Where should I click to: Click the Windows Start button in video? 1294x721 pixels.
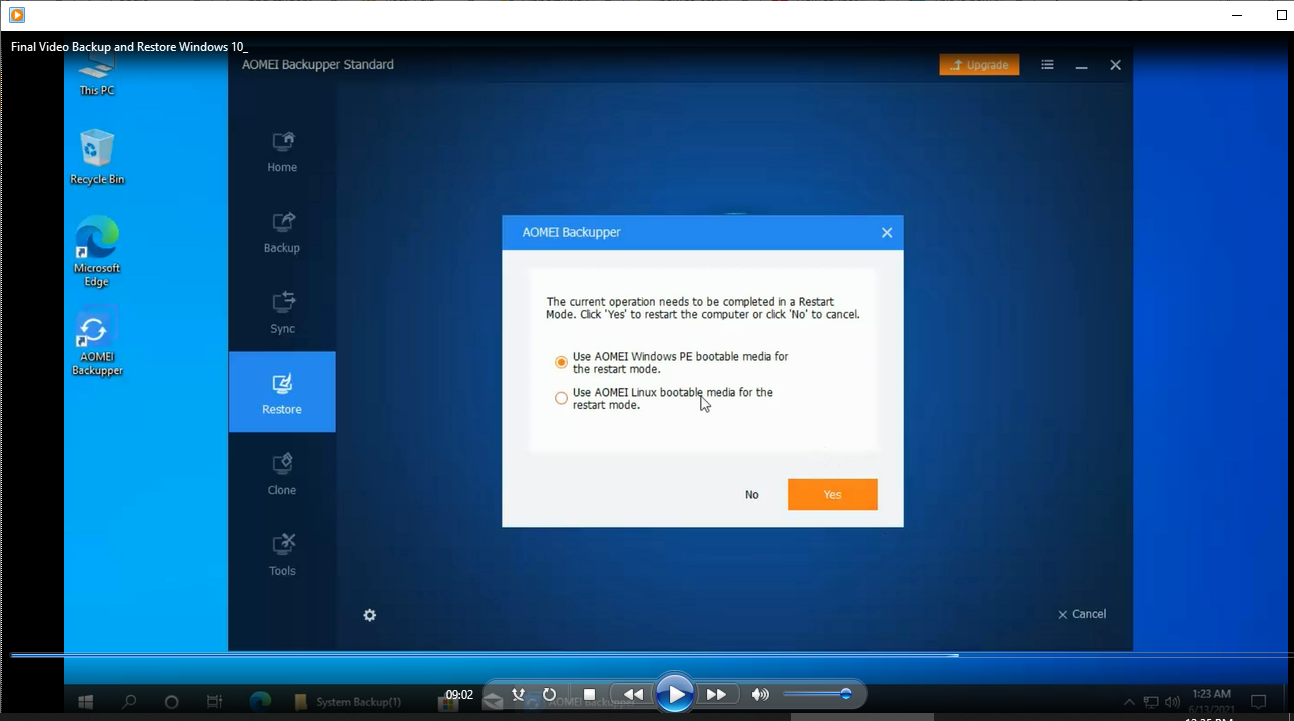tap(86, 702)
